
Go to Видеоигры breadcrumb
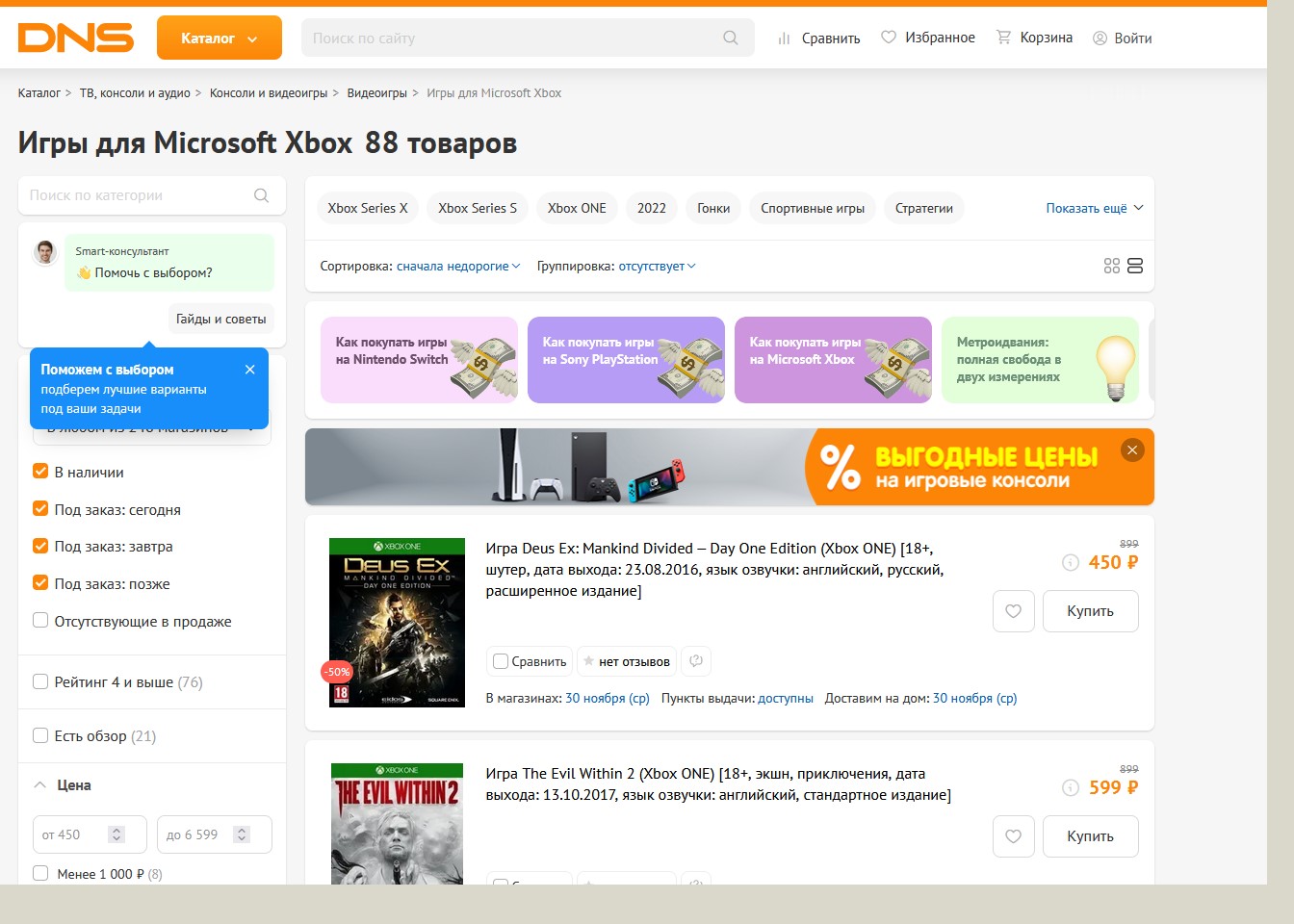click(x=377, y=93)
